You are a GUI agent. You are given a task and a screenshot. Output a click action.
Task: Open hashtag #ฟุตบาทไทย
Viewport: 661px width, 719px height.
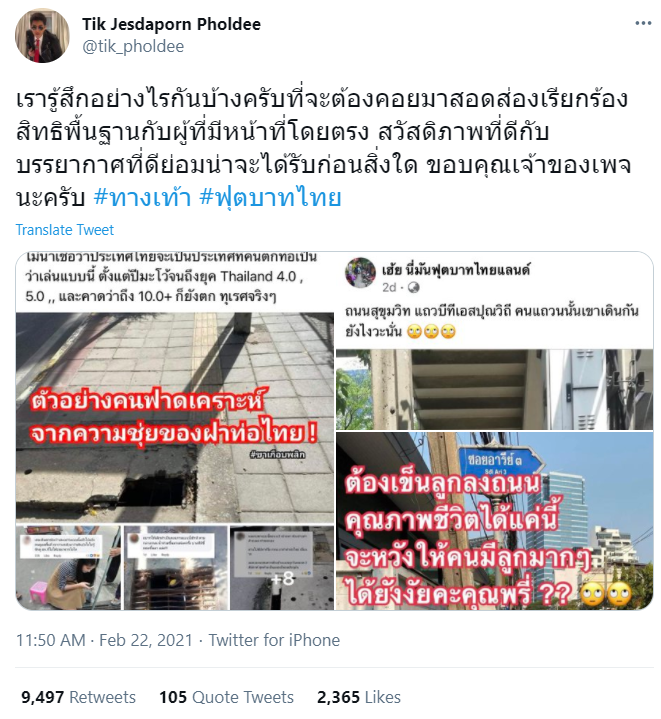point(270,198)
